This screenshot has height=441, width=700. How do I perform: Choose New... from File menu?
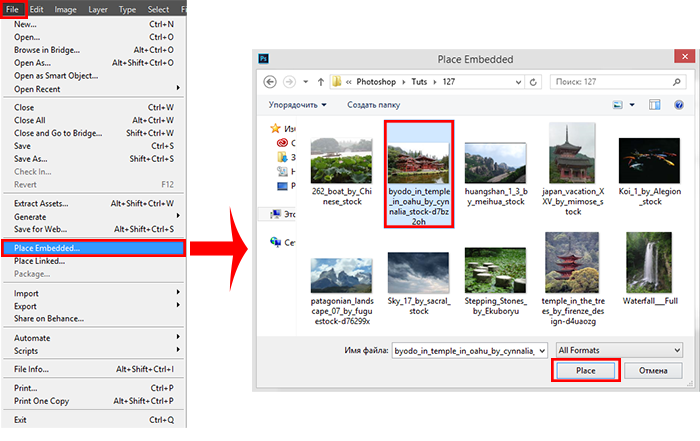93,24
